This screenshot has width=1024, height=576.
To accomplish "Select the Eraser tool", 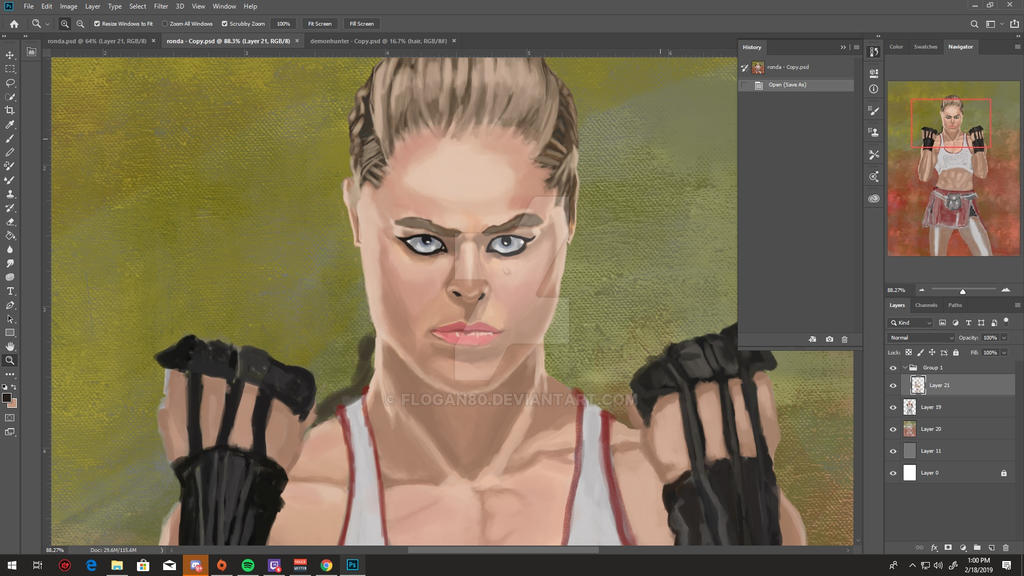I will [x=10, y=222].
